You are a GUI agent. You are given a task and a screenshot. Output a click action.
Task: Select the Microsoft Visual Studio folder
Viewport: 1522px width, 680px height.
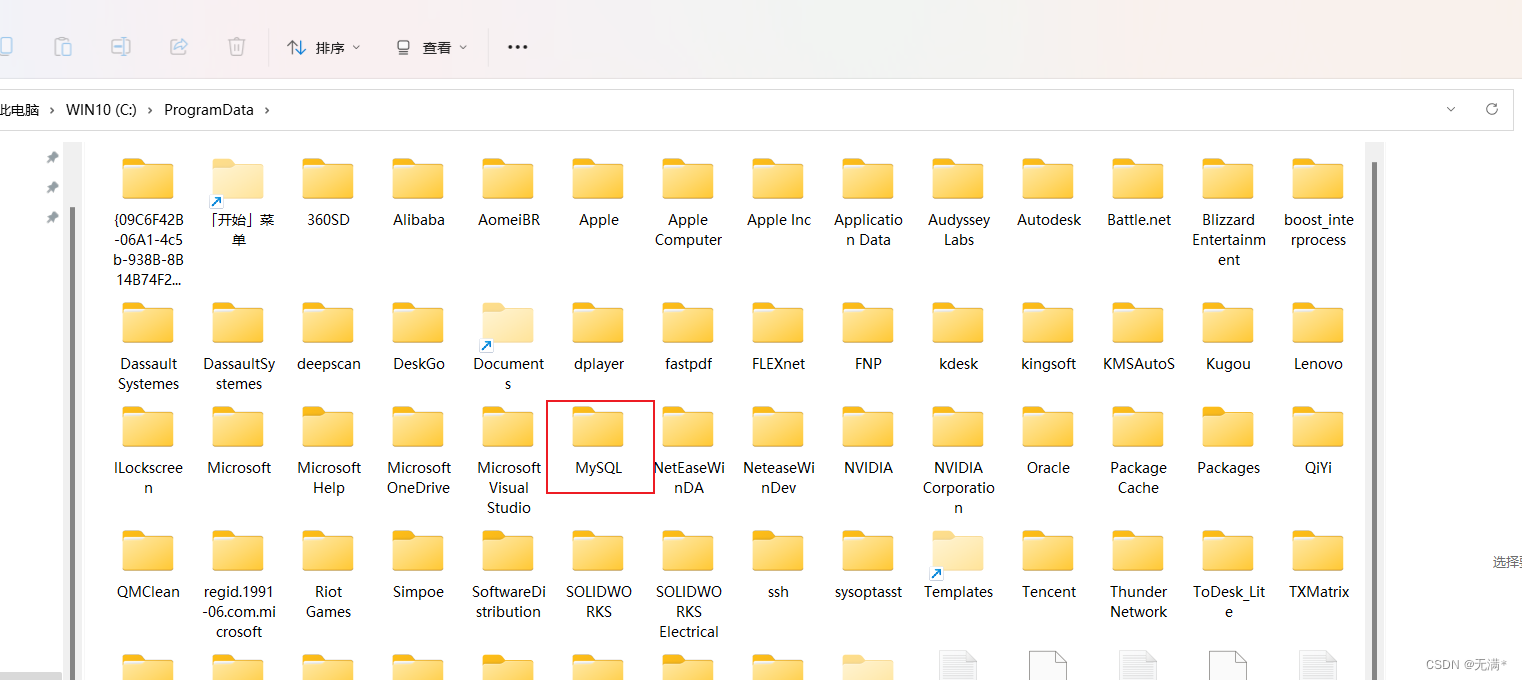[509, 461]
